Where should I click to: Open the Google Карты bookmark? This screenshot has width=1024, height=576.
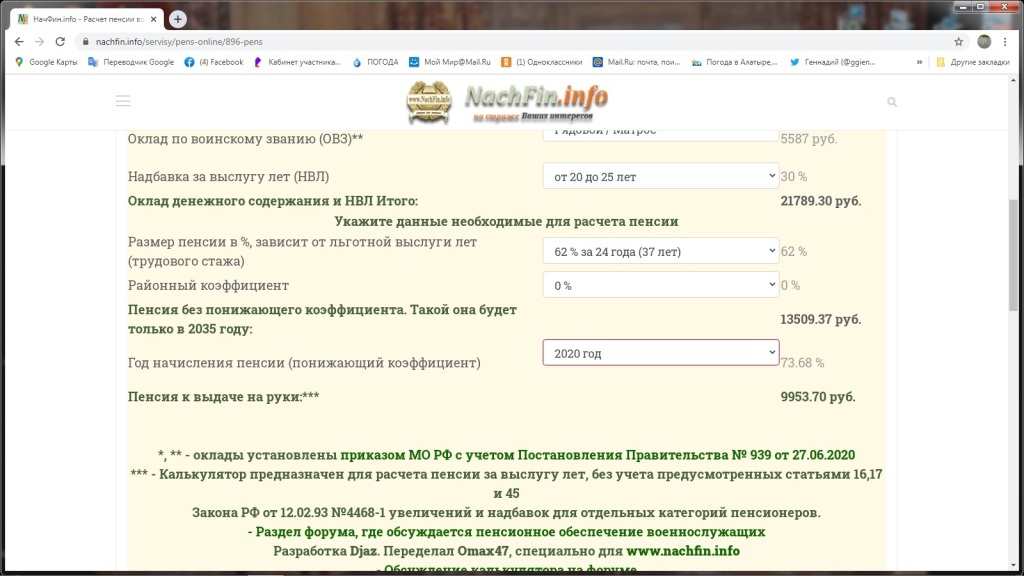coord(45,62)
